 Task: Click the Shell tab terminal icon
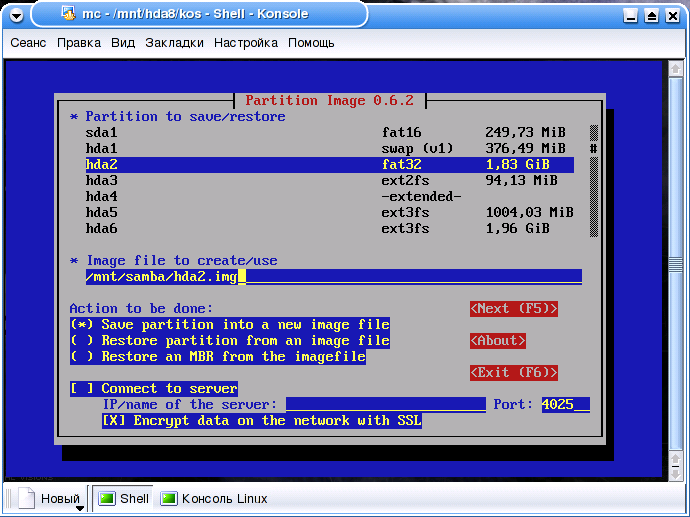tap(107, 499)
